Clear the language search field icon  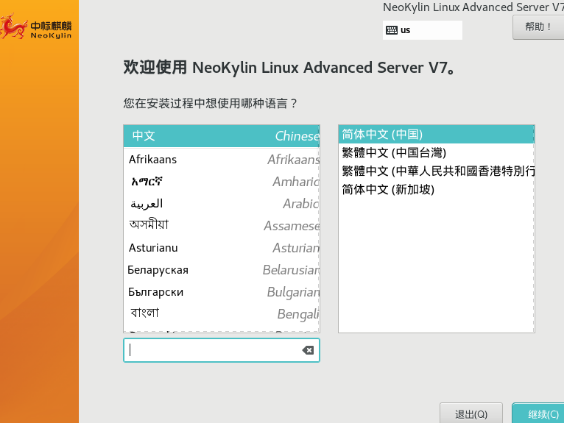point(308,350)
